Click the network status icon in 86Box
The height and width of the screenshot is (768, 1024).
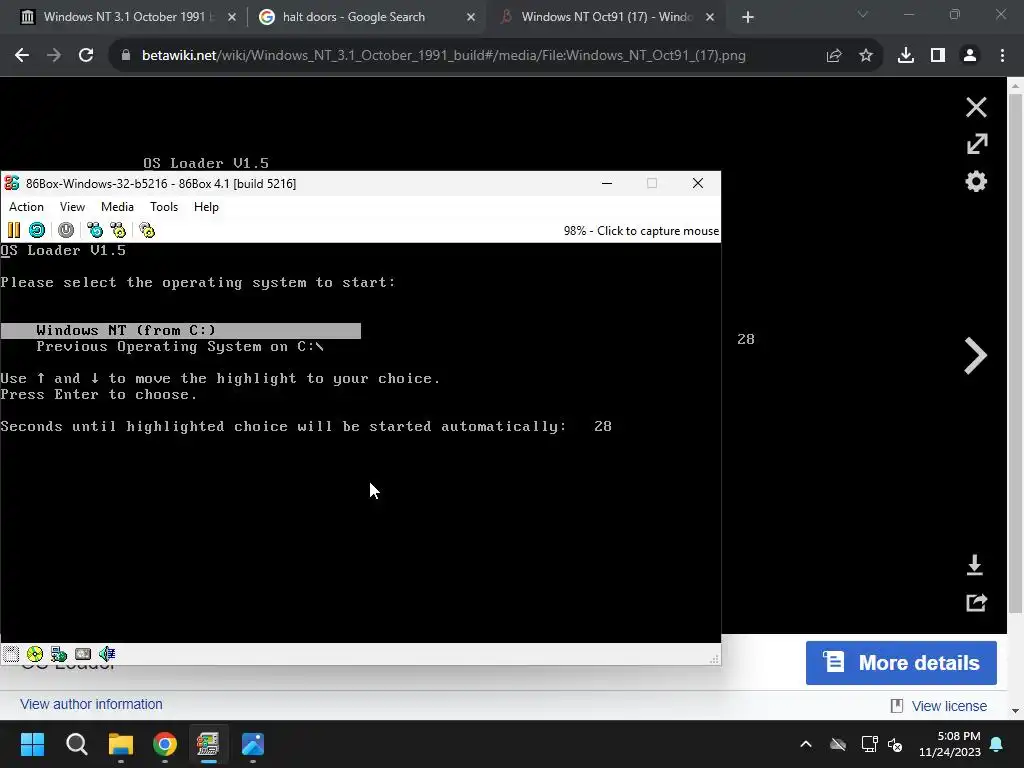click(59, 654)
